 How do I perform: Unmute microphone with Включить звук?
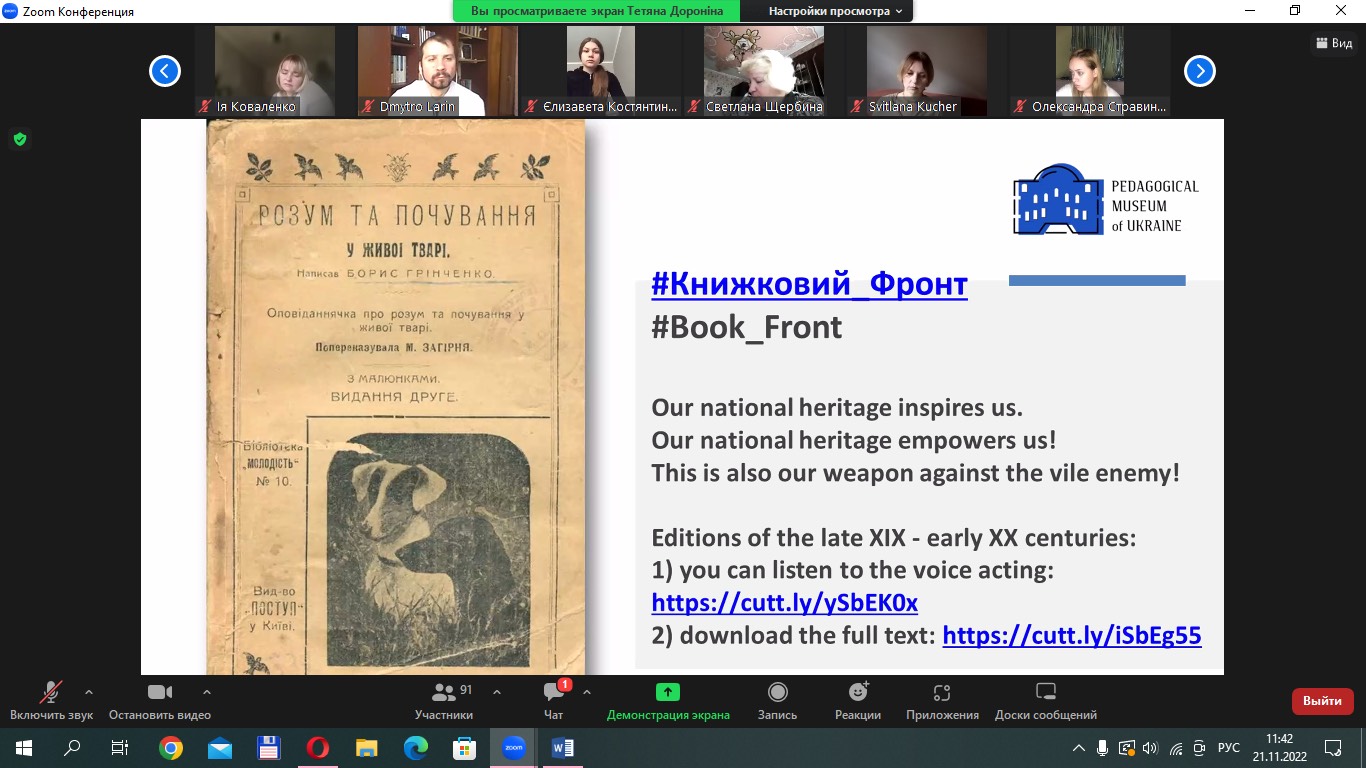50,692
